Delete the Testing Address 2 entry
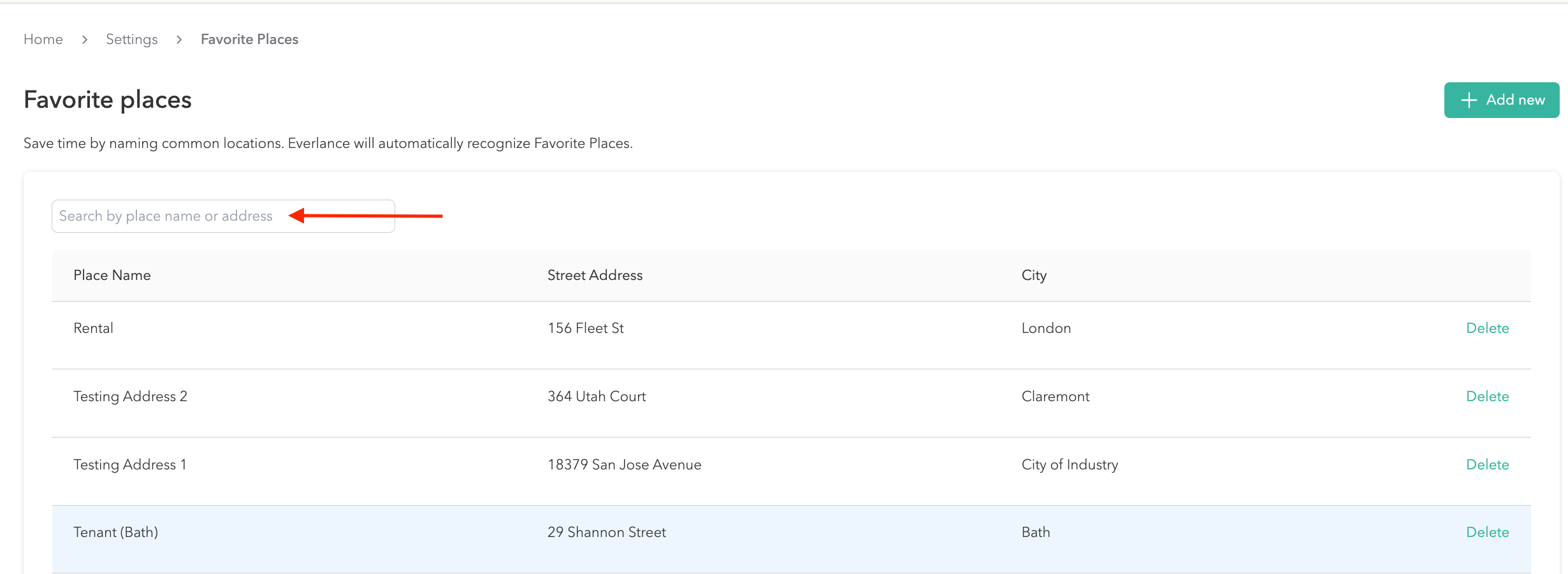Viewport: 1568px width, 574px height. (x=1487, y=397)
